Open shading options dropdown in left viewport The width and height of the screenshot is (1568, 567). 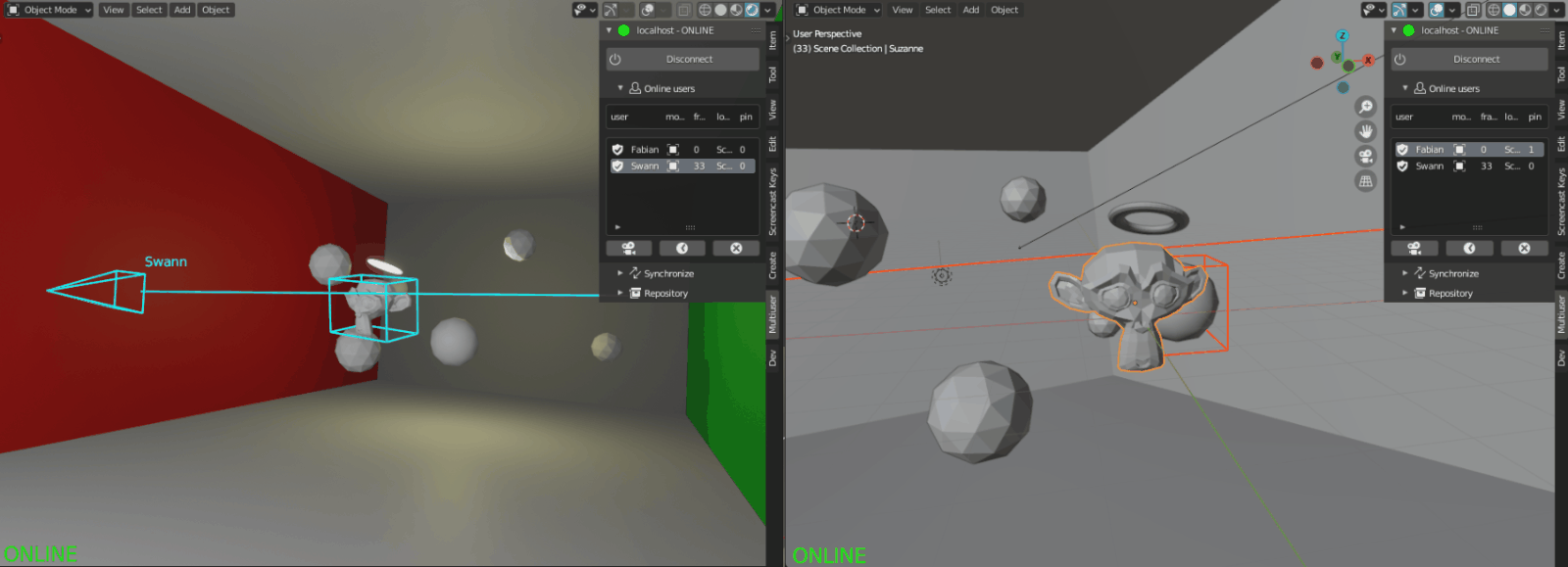click(767, 10)
